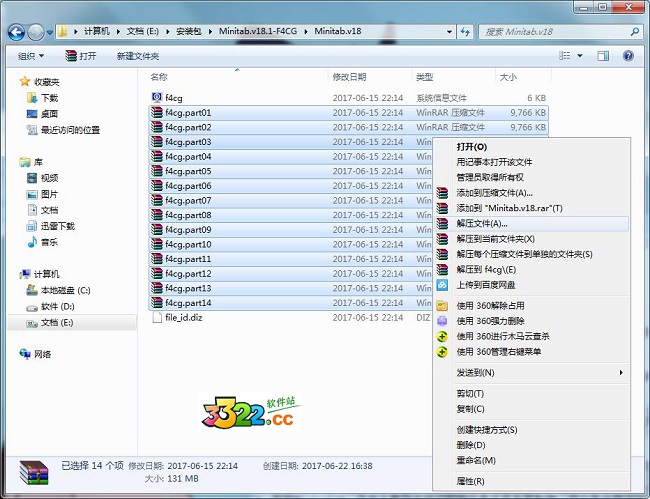Viewport: 650px width, 499px height.
Task: Choose 管理员取得所有权 in context menu
Action: 490,177
